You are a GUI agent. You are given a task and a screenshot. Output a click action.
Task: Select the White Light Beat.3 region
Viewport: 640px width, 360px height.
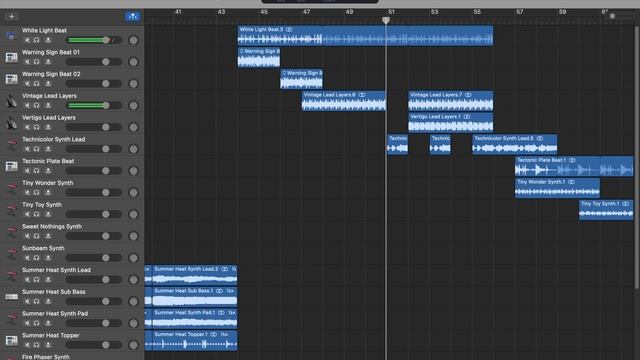point(365,36)
